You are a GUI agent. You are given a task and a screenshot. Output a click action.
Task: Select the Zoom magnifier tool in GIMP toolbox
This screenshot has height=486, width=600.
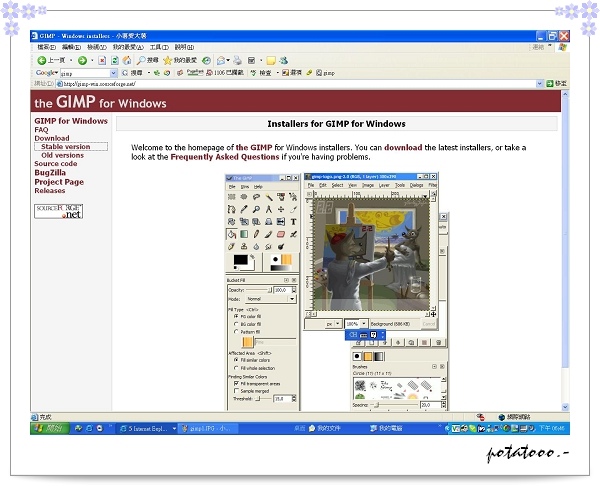(x=256, y=209)
